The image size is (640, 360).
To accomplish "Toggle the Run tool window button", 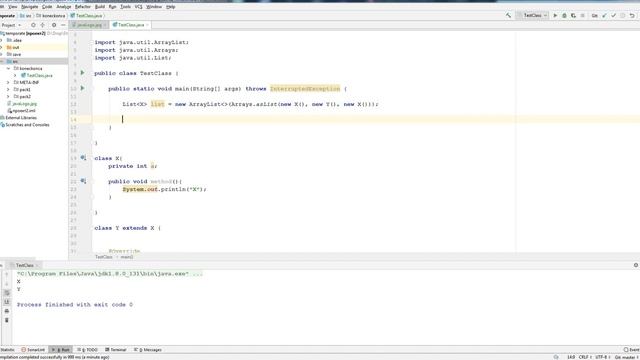I will tap(61, 350).
